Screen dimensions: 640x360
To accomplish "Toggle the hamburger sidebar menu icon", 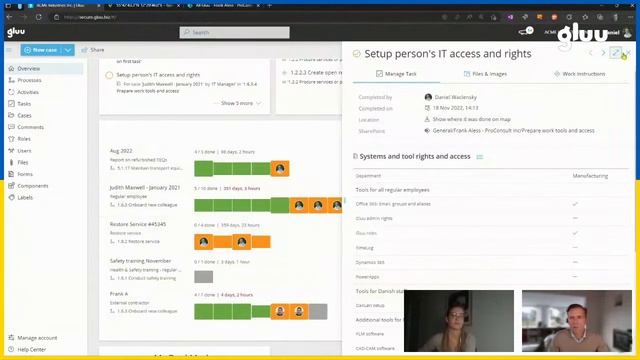I will tap(9, 50).
